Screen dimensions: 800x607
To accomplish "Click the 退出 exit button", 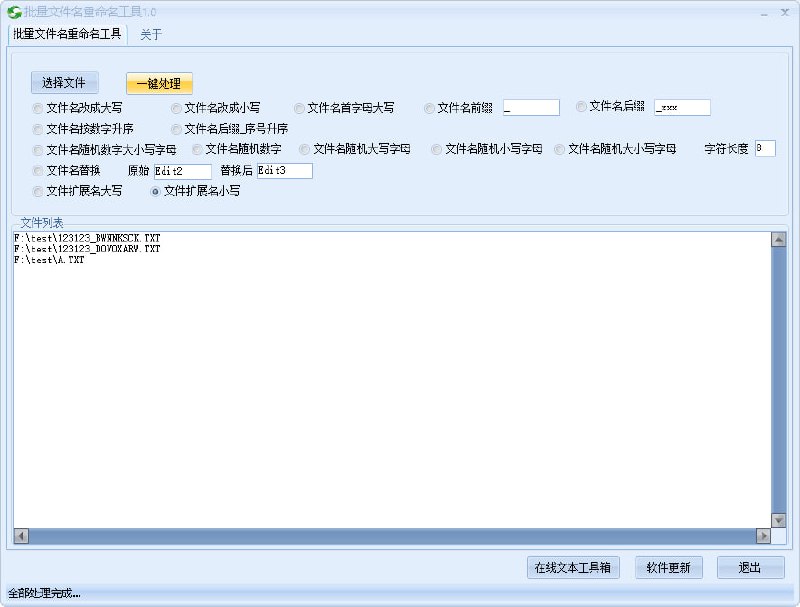I will tap(751, 566).
